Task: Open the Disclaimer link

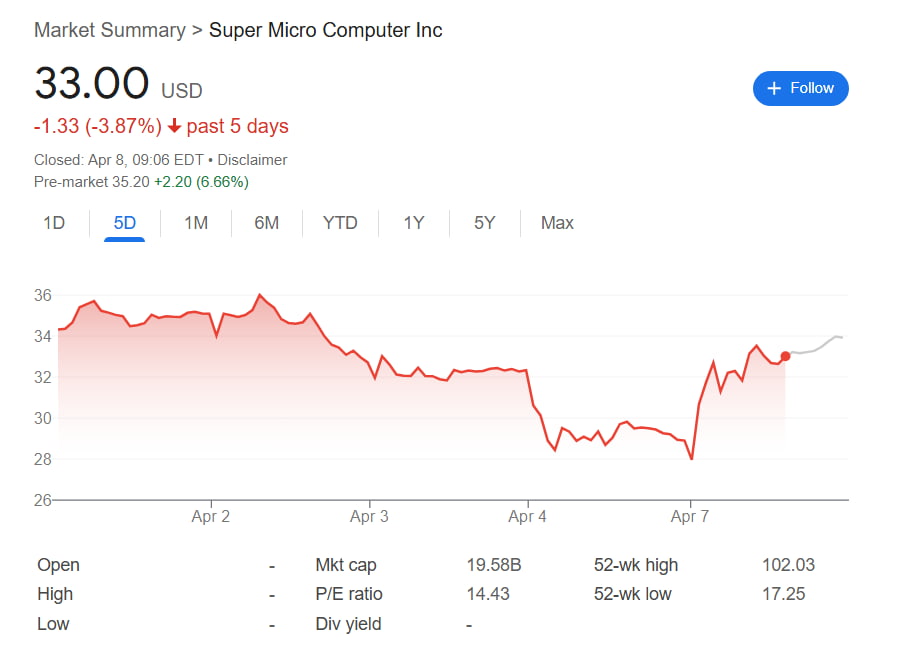Action: 252,159
